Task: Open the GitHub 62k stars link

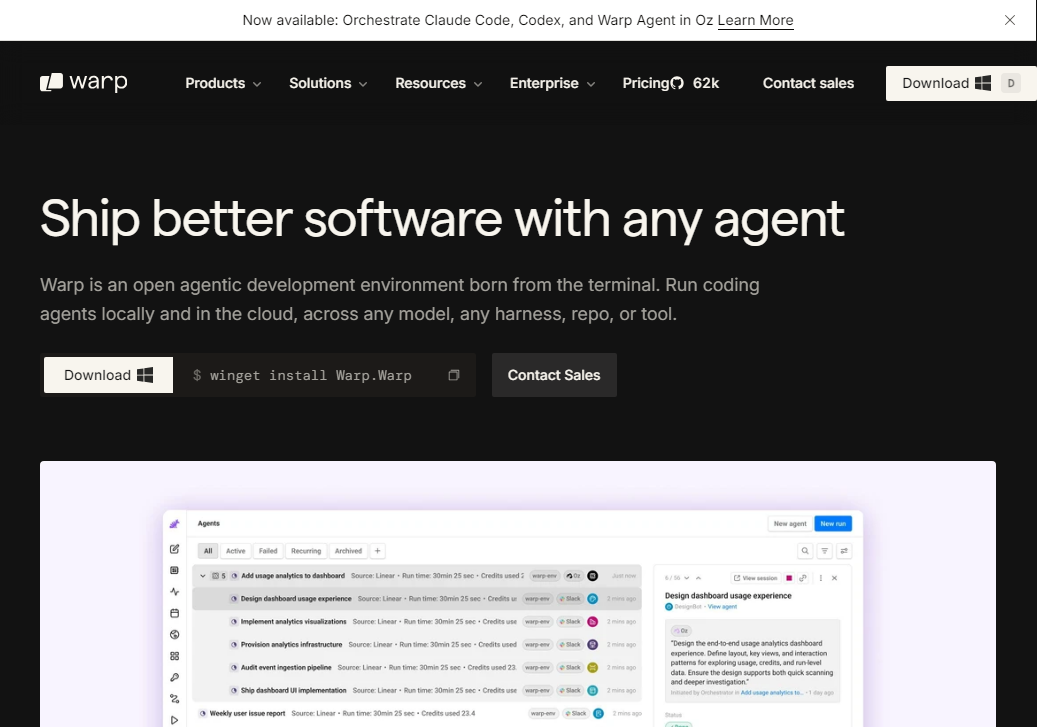Action: coord(695,83)
